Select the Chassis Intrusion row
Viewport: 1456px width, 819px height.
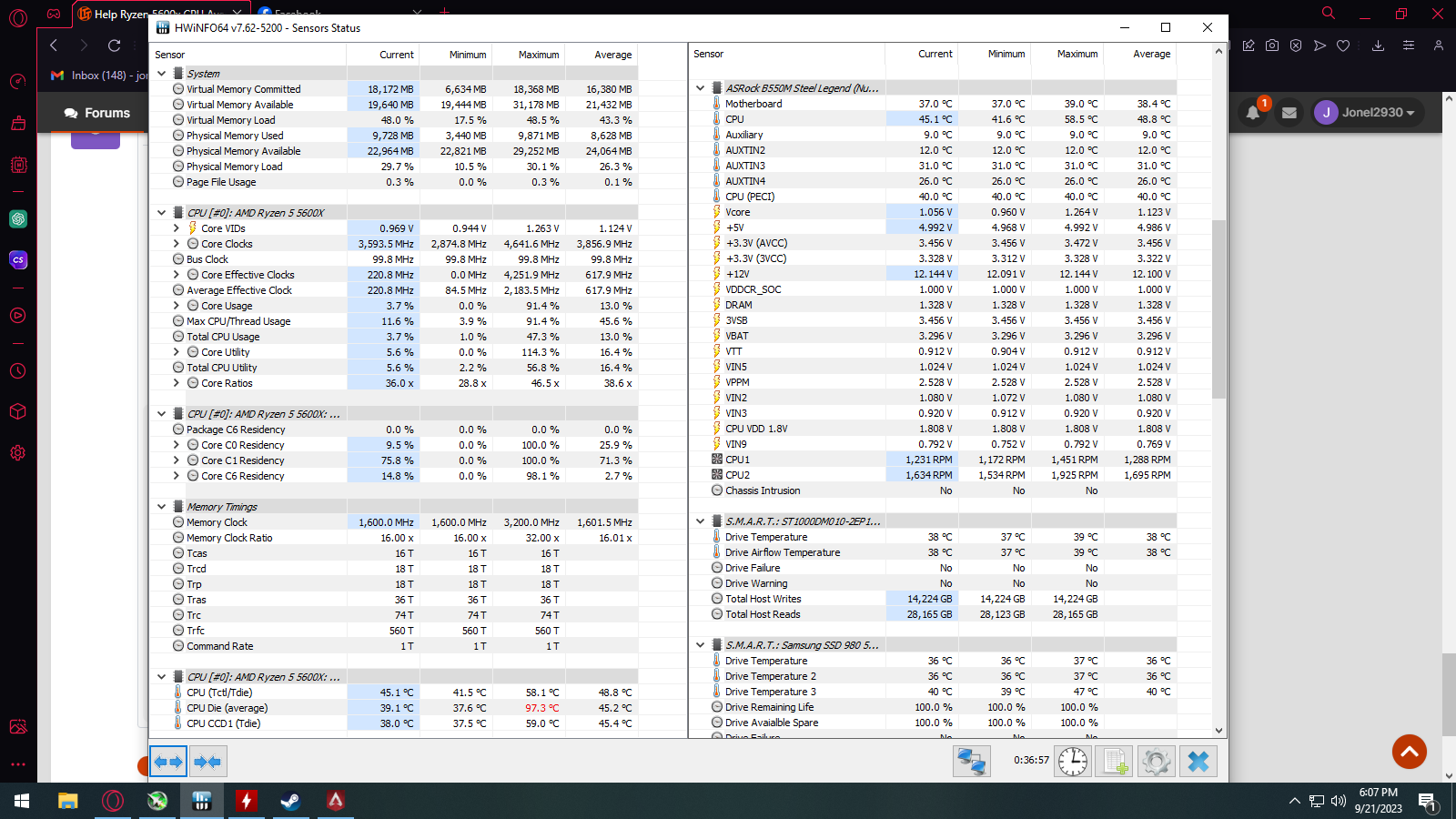click(x=933, y=490)
